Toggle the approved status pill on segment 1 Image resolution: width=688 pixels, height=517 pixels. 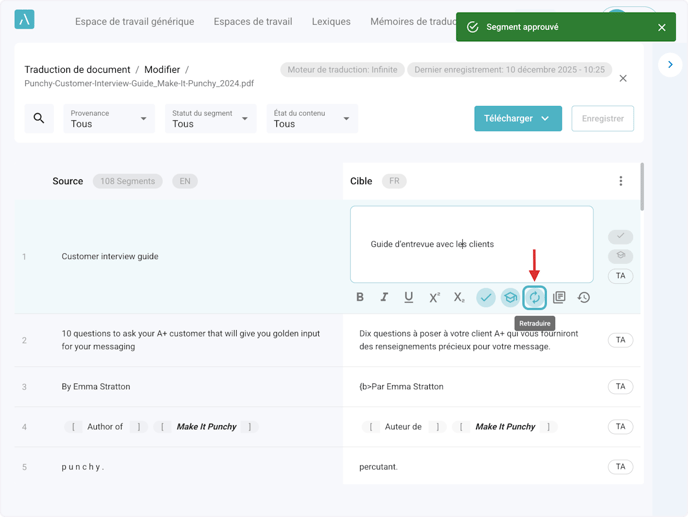(x=620, y=236)
